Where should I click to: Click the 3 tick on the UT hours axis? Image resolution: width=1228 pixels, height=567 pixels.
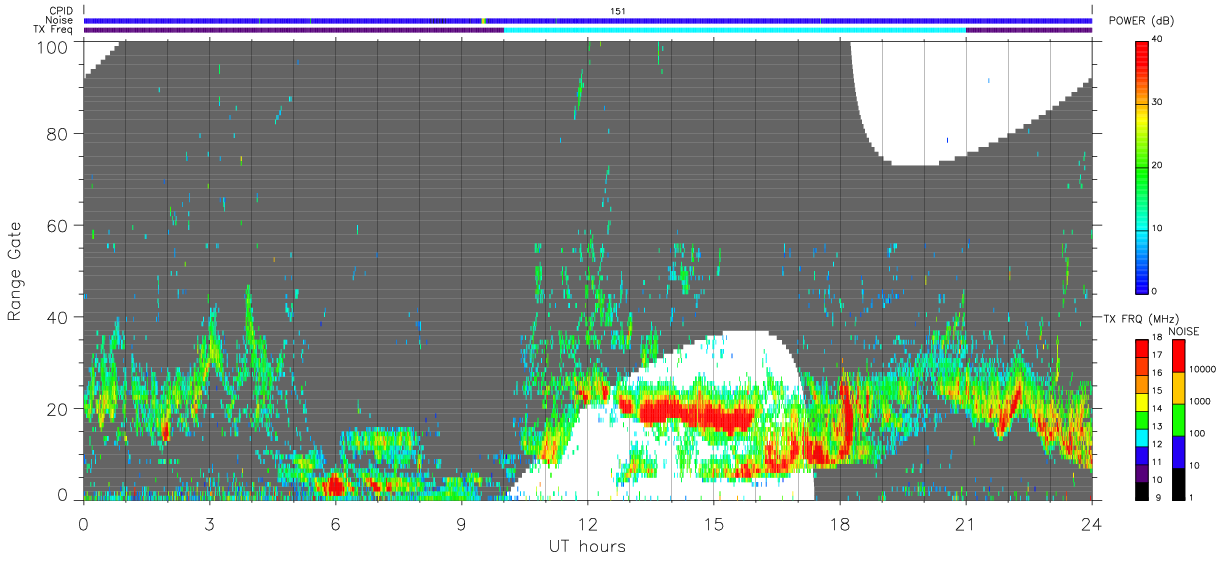click(209, 523)
